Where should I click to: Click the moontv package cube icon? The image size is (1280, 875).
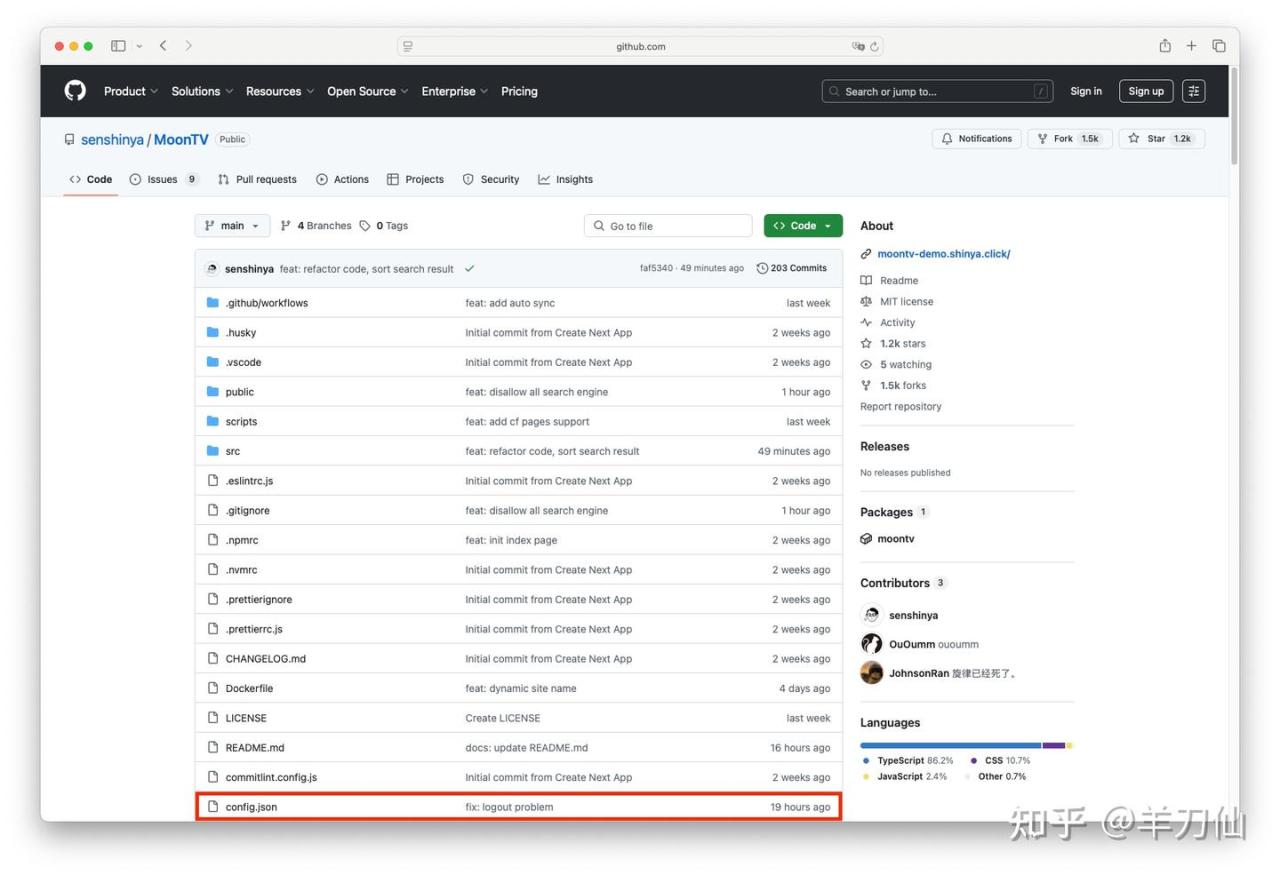866,539
